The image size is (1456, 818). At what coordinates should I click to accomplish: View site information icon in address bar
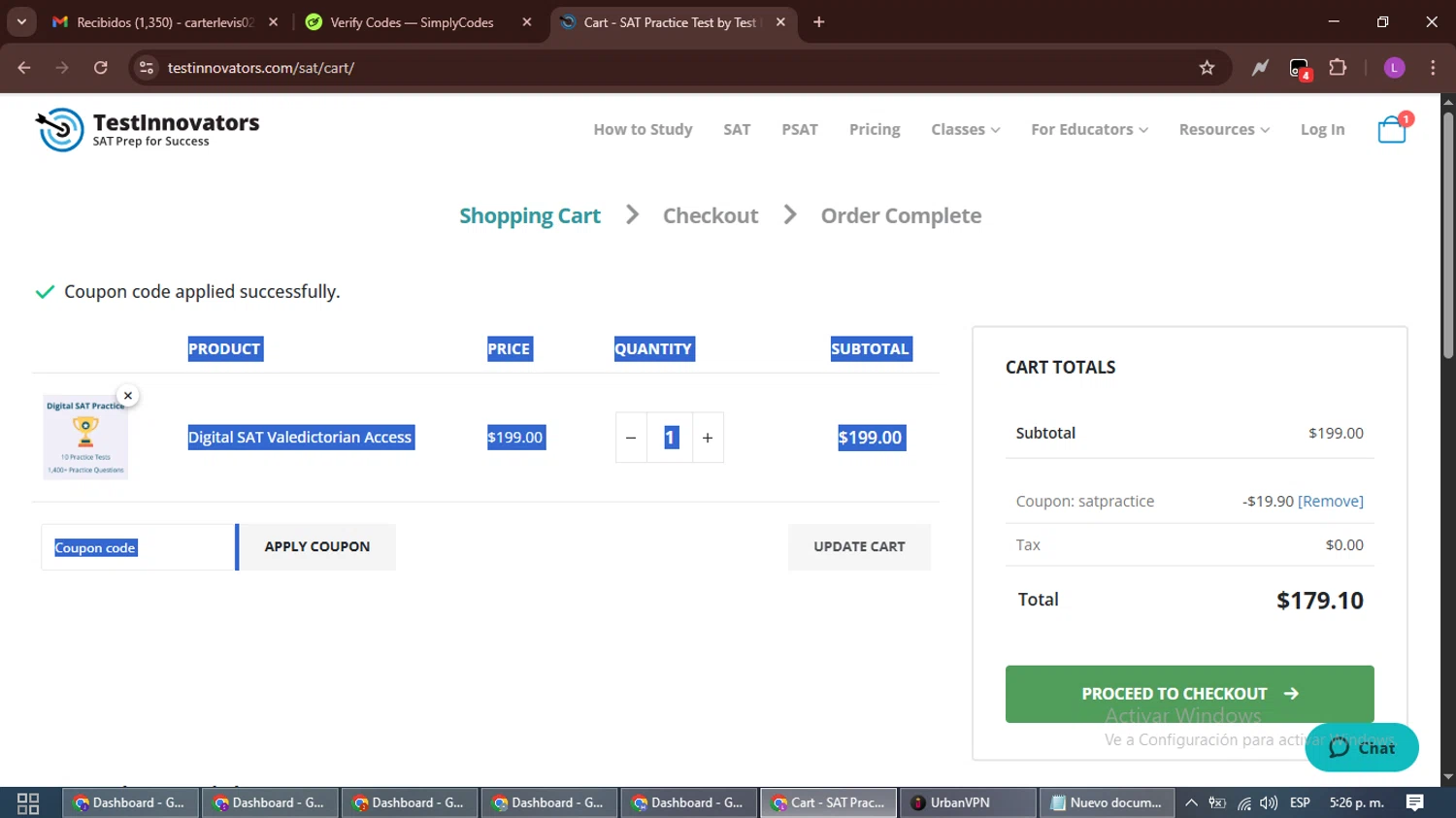pyautogui.click(x=147, y=68)
